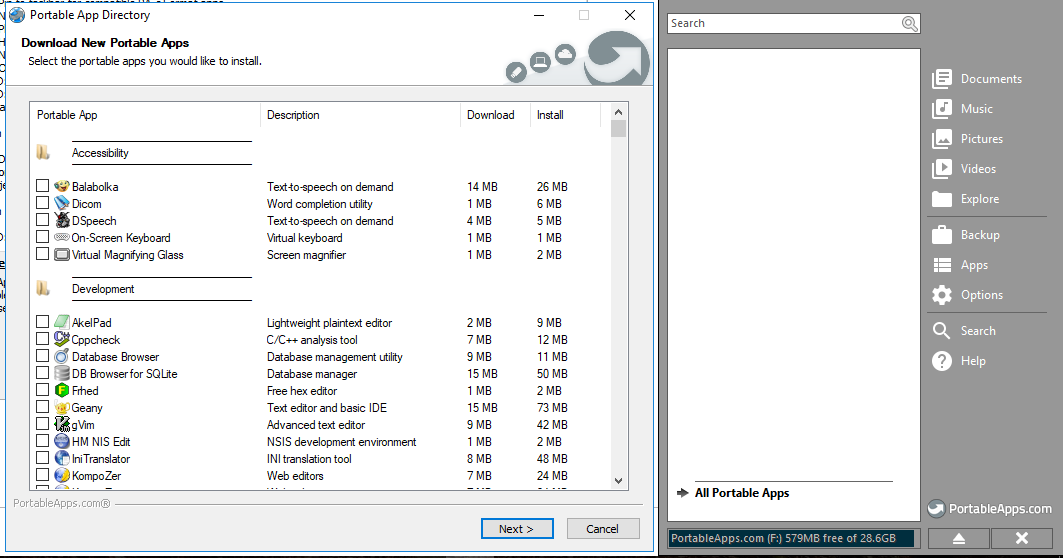Select the Accessibility category heading
The width and height of the screenshot is (1063, 558).
[x=100, y=153]
